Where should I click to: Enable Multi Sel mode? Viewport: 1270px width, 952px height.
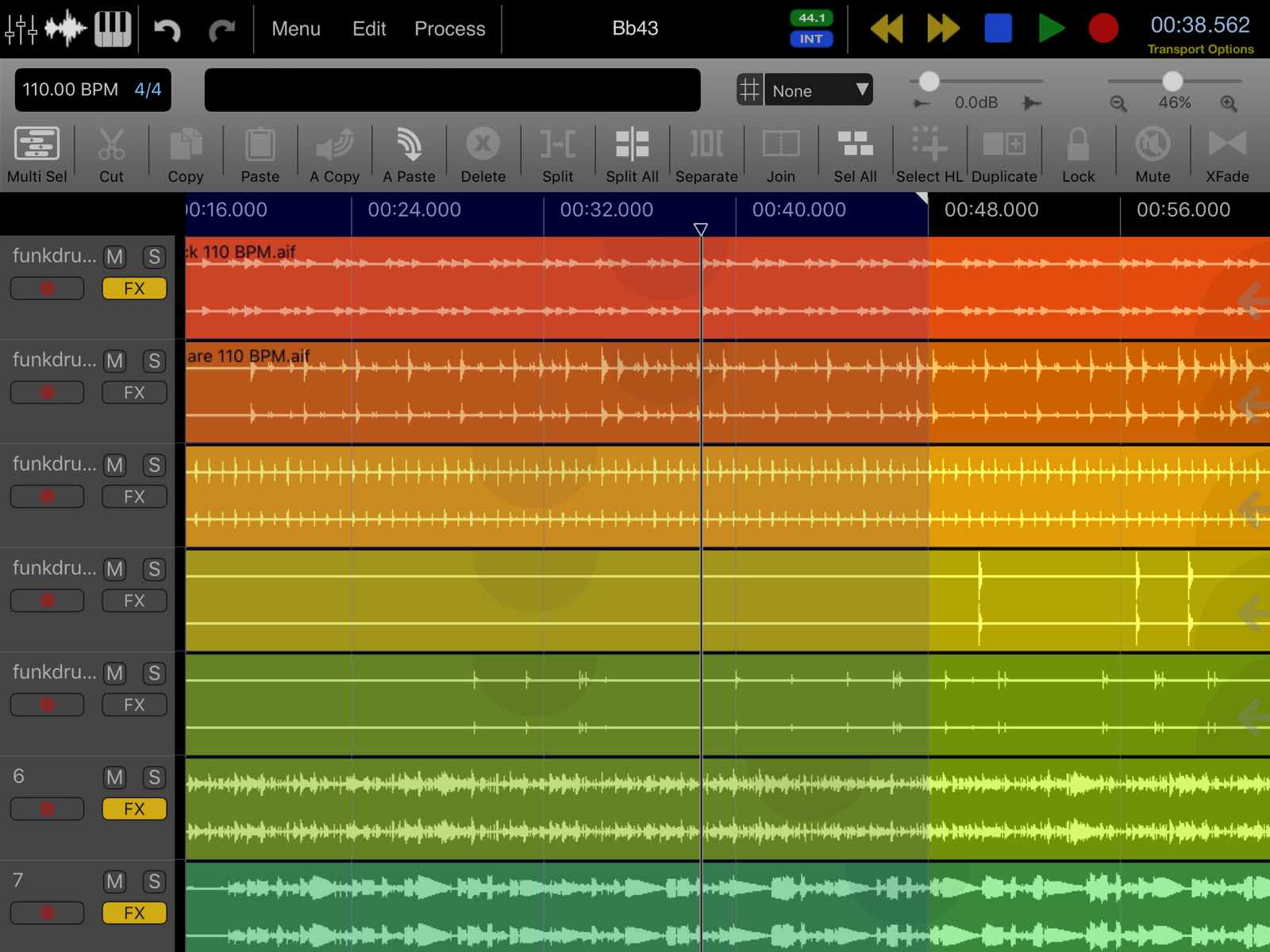tap(37, 155)
